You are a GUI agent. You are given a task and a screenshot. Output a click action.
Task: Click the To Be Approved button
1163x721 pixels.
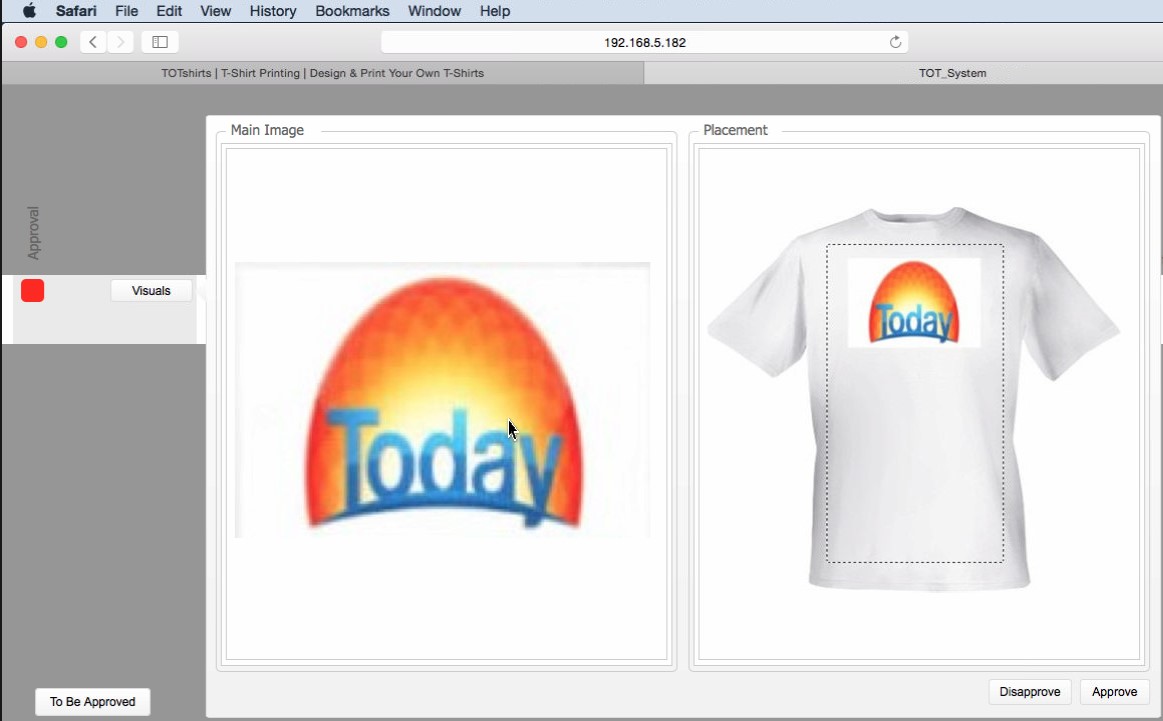(92, 702)
